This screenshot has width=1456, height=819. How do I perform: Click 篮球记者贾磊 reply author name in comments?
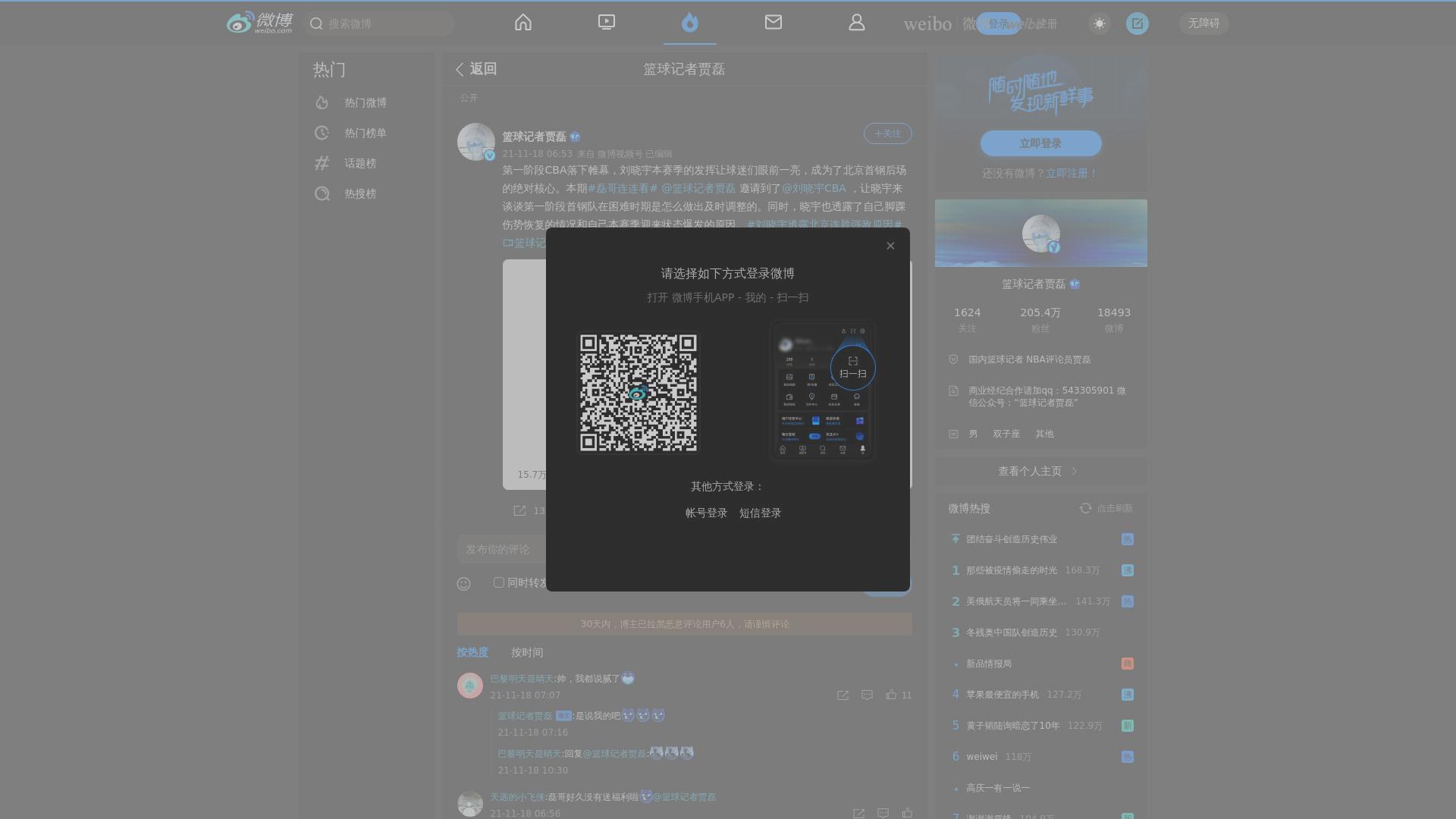coord(525,716)
